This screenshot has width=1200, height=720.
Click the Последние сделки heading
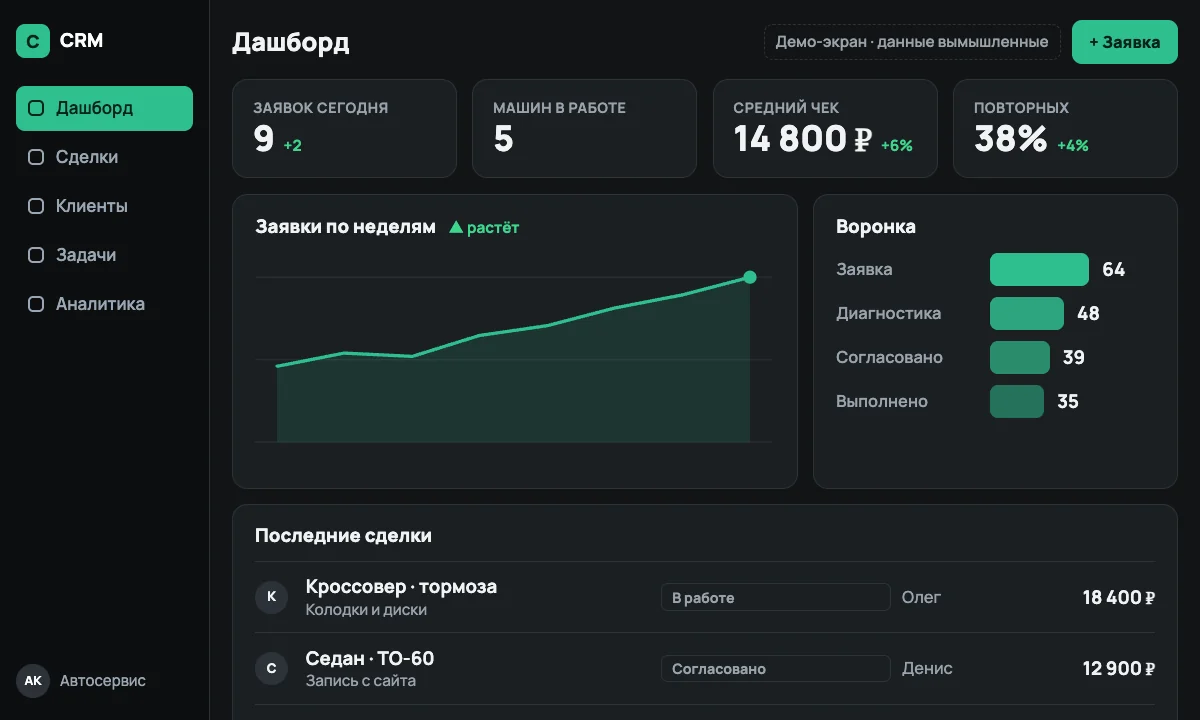343,536
